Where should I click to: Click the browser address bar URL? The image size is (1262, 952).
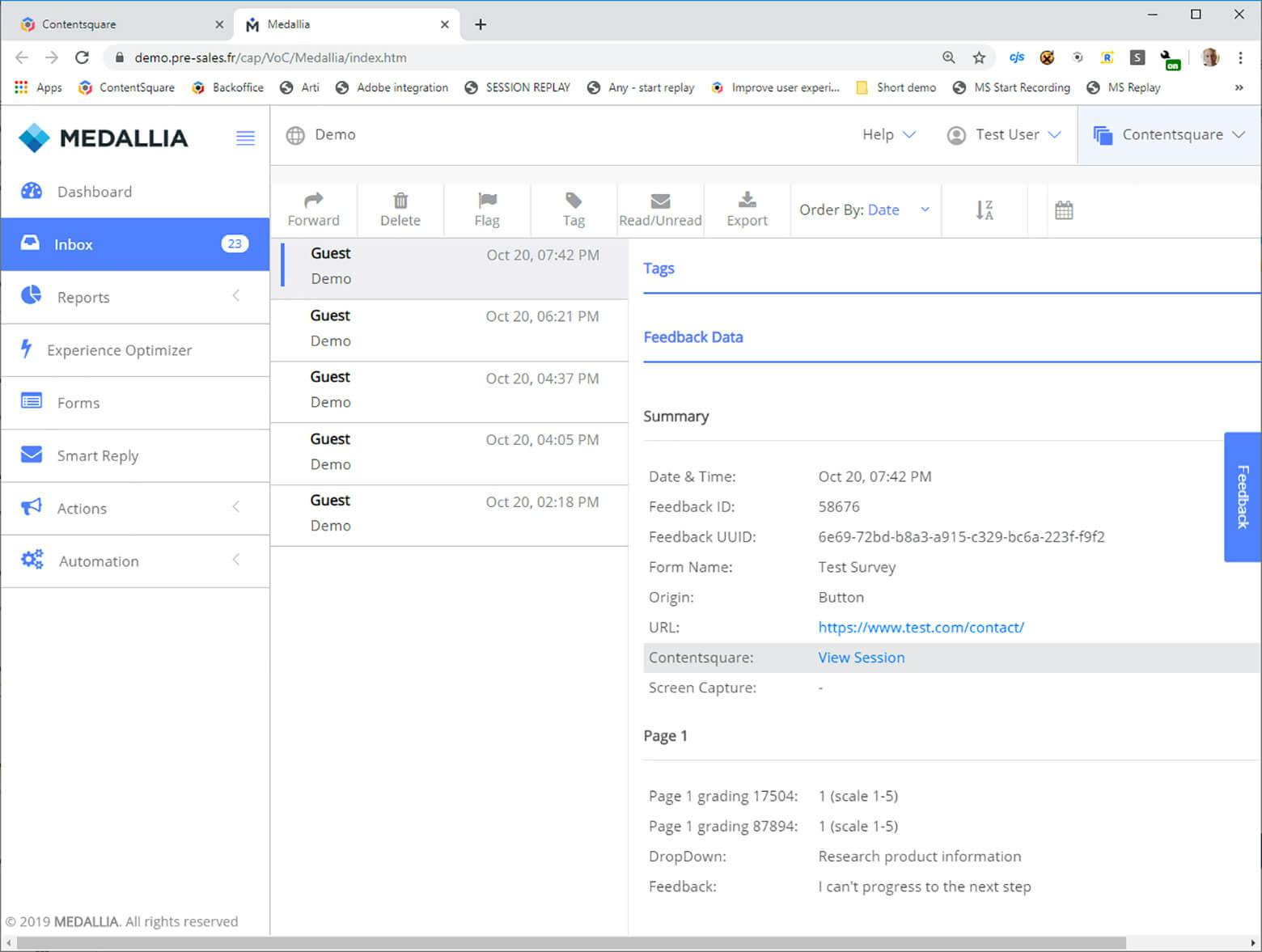(270, 57)
